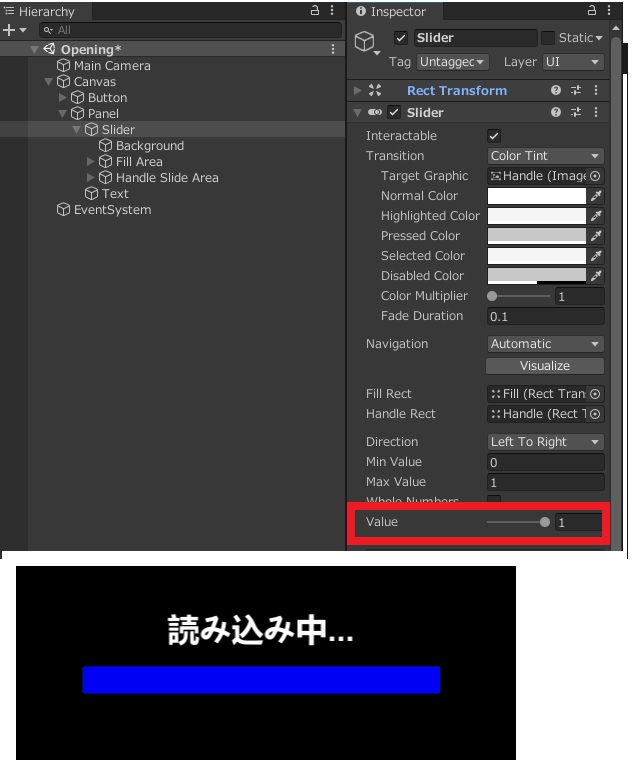Switch to the Hierarchy tab
The height and width of the screenshot is (770, 636).
pos(46,11)
